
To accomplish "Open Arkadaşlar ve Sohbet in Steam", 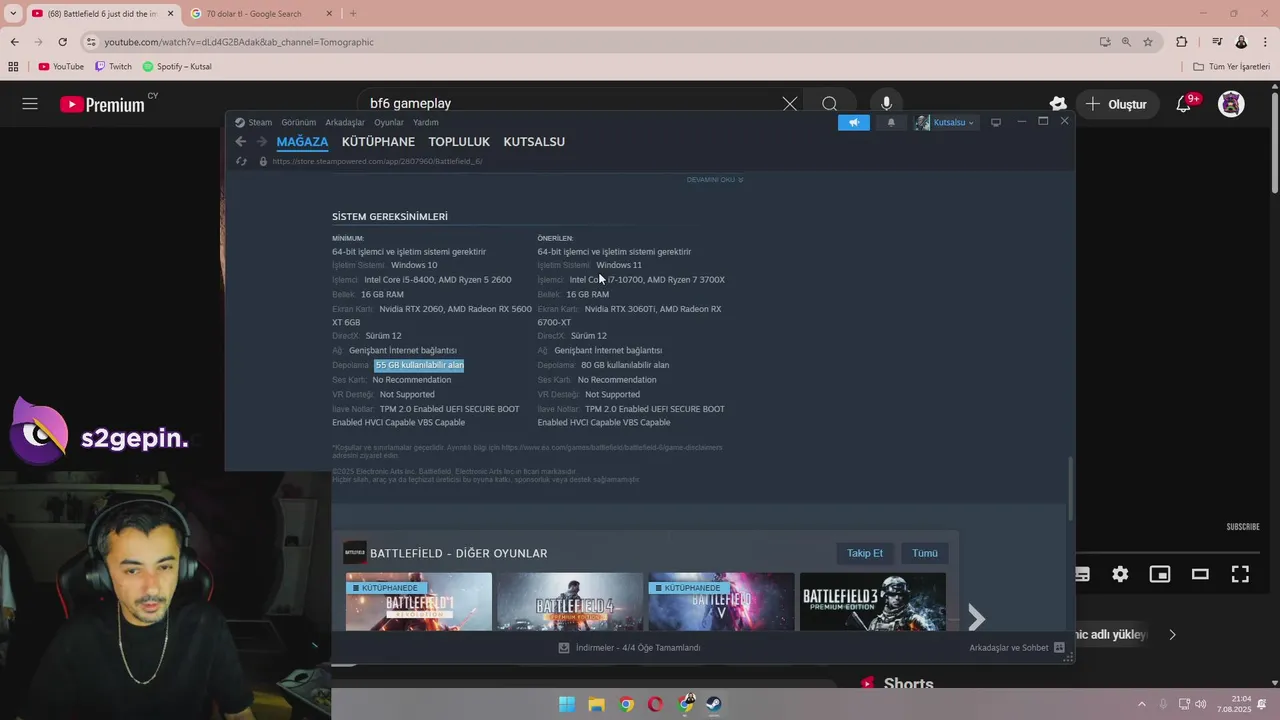I will point(1017,648).
